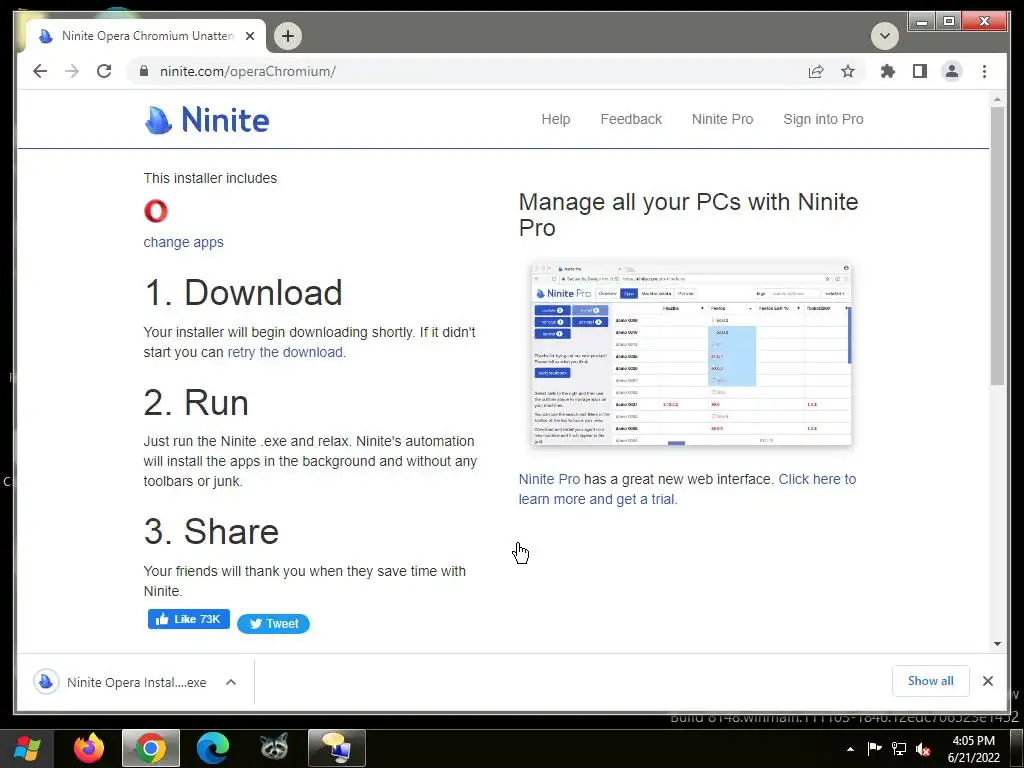
Task: Click here to learn more link
Action: (x=687, y=489)
